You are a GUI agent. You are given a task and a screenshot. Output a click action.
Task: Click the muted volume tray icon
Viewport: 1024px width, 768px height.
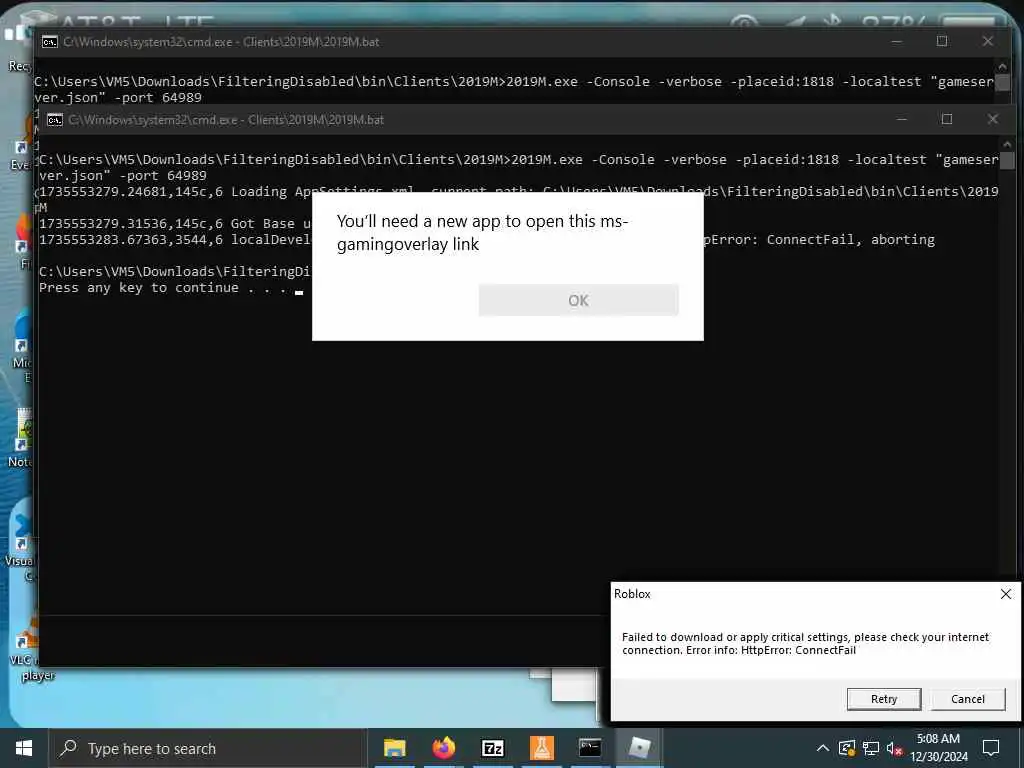click(894, 748)
